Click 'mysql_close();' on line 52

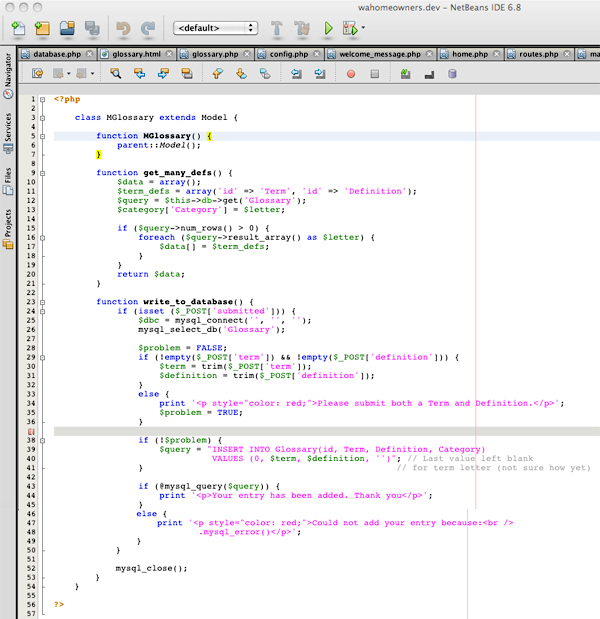(151, 568)
